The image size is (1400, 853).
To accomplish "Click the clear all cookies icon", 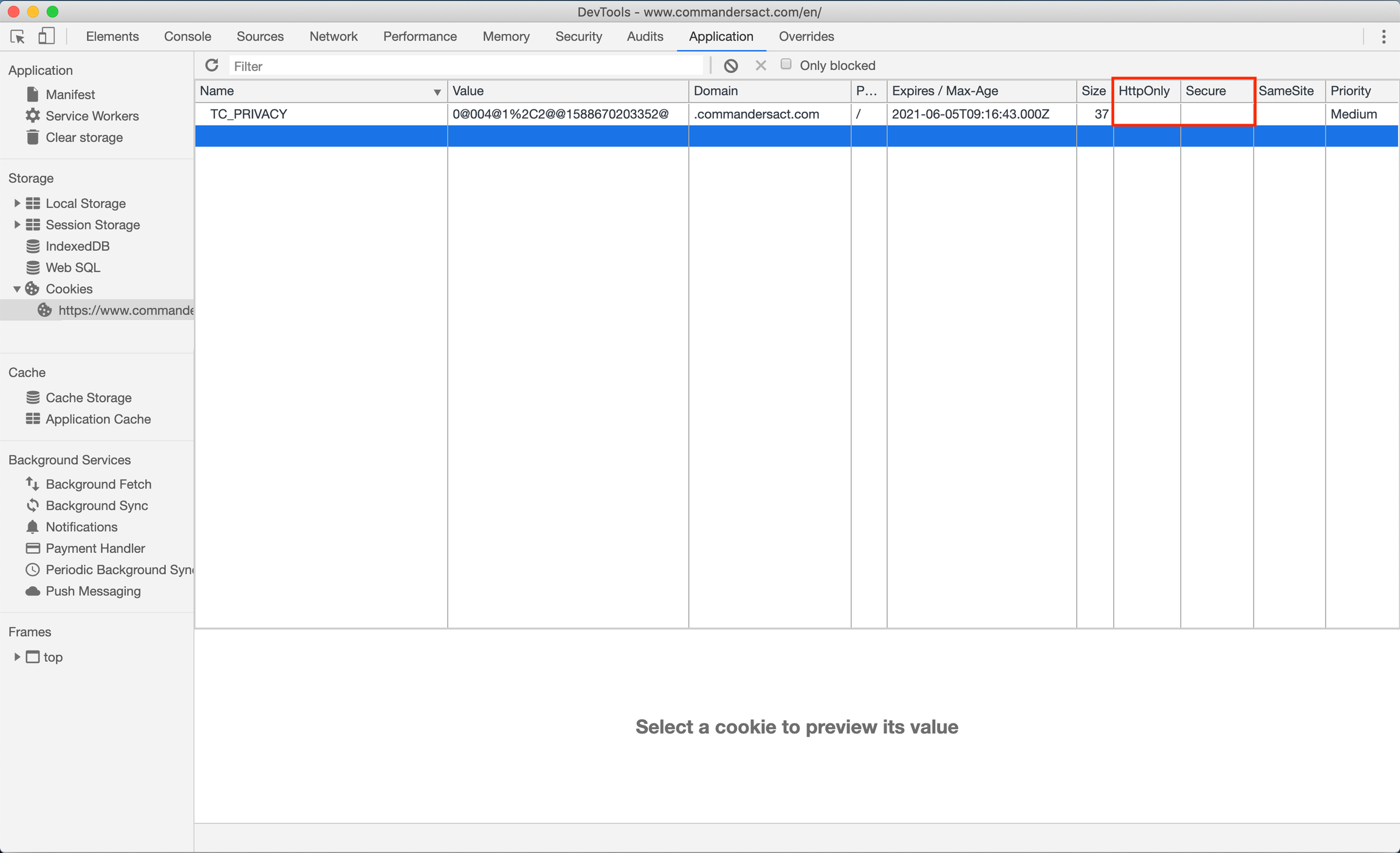I will click(731, 66).
